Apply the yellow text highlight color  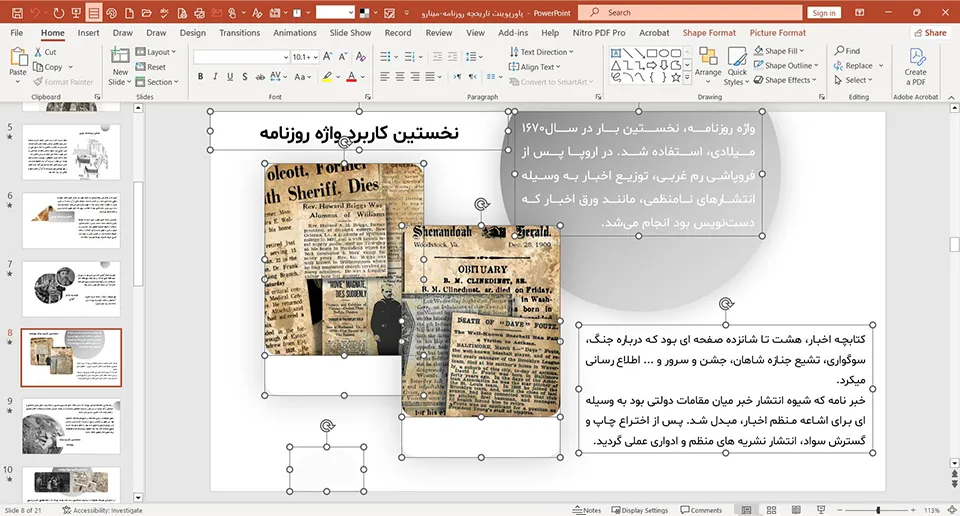328,77
